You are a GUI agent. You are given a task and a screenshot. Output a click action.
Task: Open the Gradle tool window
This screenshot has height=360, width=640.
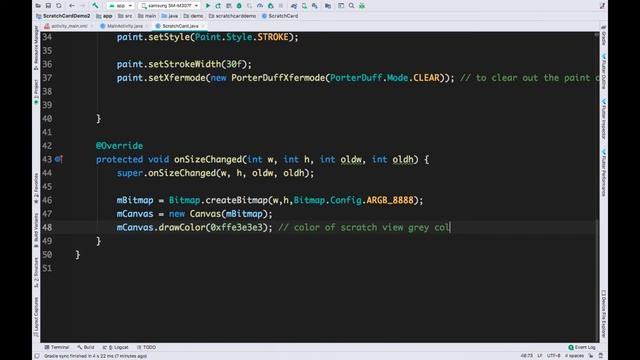pyautogui.click(x=604, y=36)
